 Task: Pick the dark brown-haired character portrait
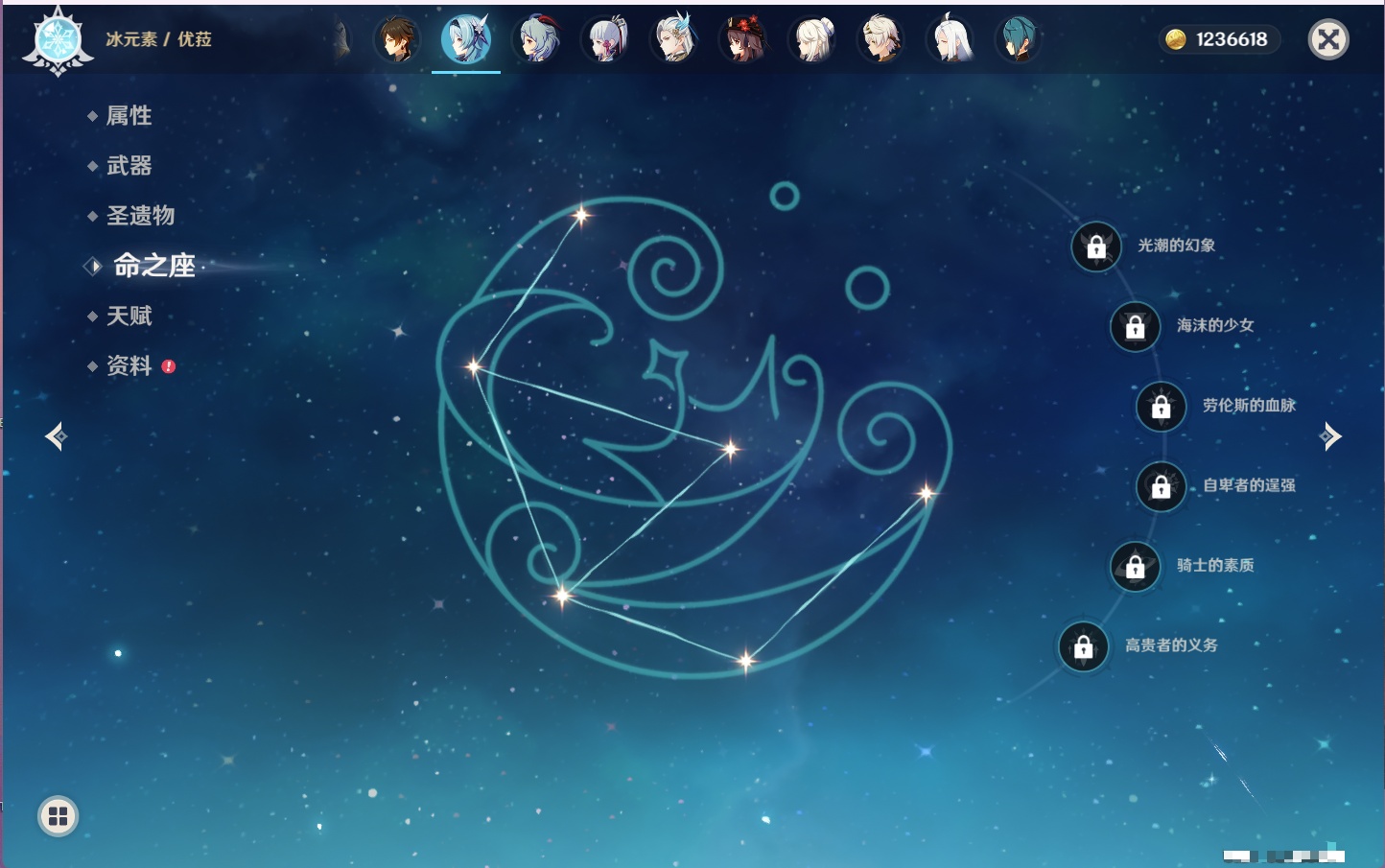click(396, 40)
